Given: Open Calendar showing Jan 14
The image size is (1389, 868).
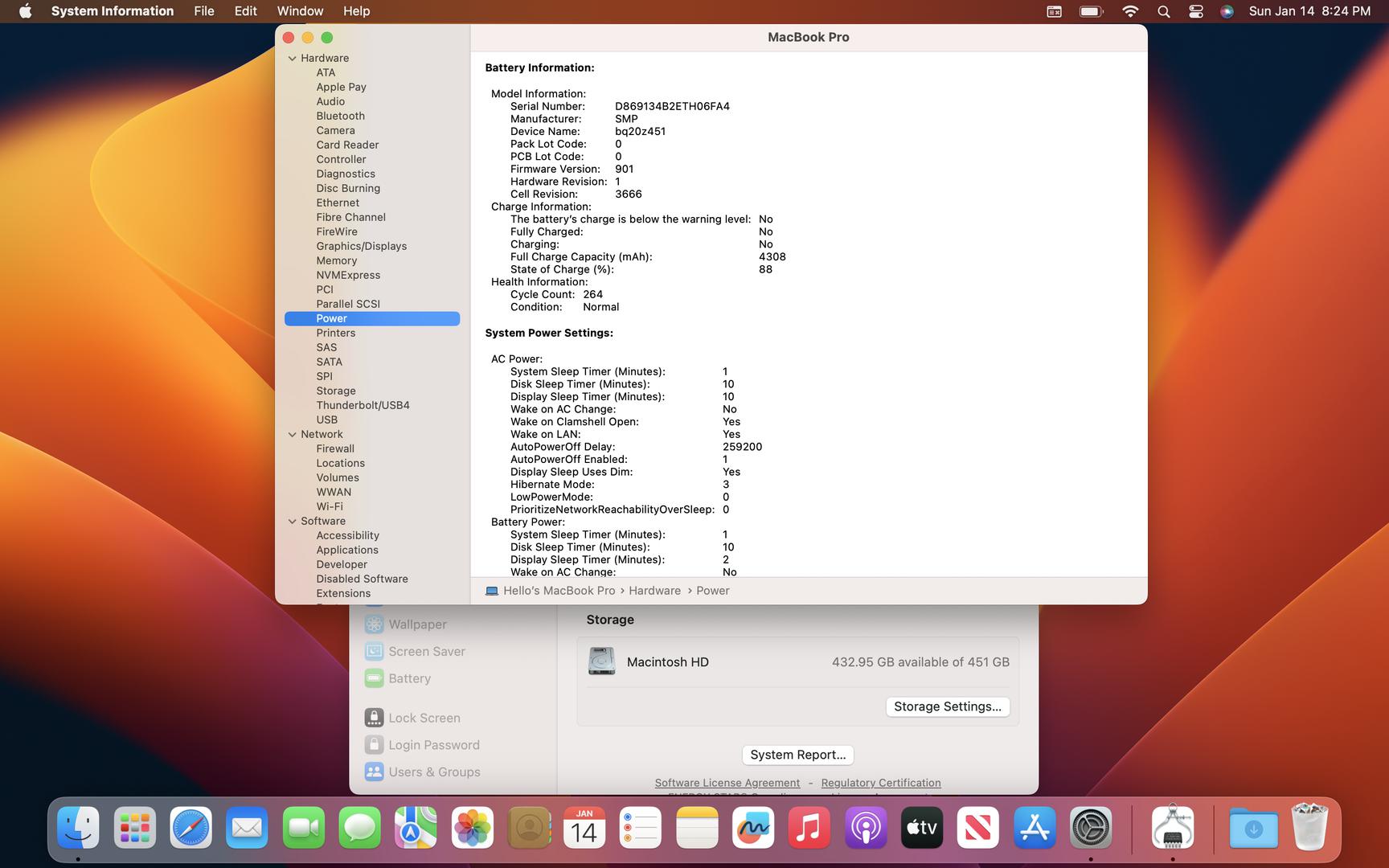Looking at the screenshot, I should pos(584,827).
